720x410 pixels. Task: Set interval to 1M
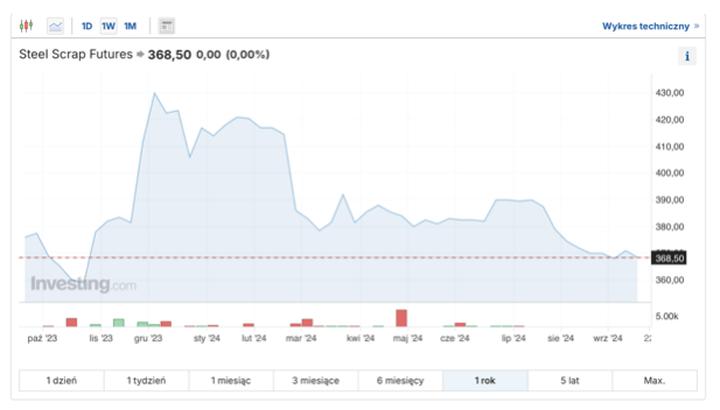click(x=130, y=25)
